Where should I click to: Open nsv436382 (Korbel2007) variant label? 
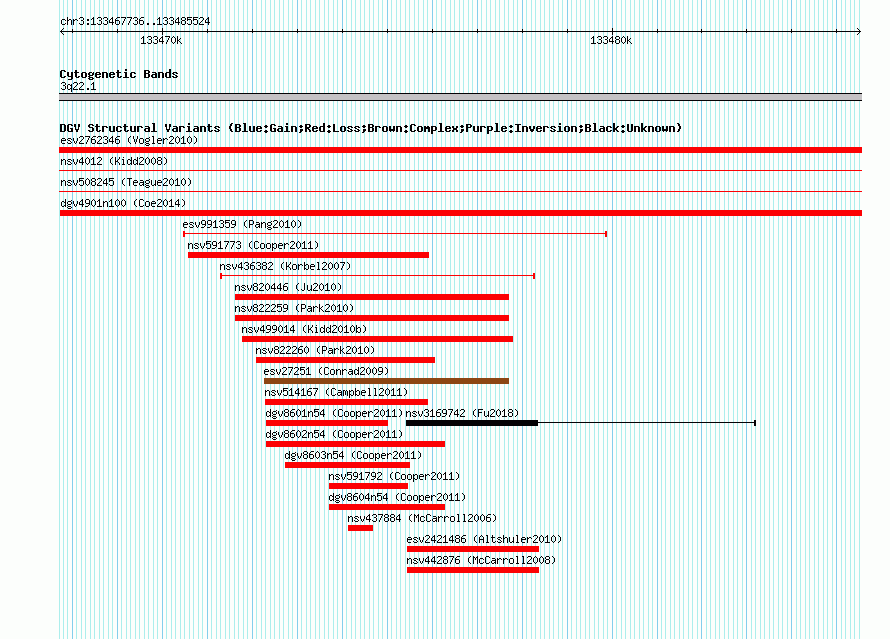285,266
